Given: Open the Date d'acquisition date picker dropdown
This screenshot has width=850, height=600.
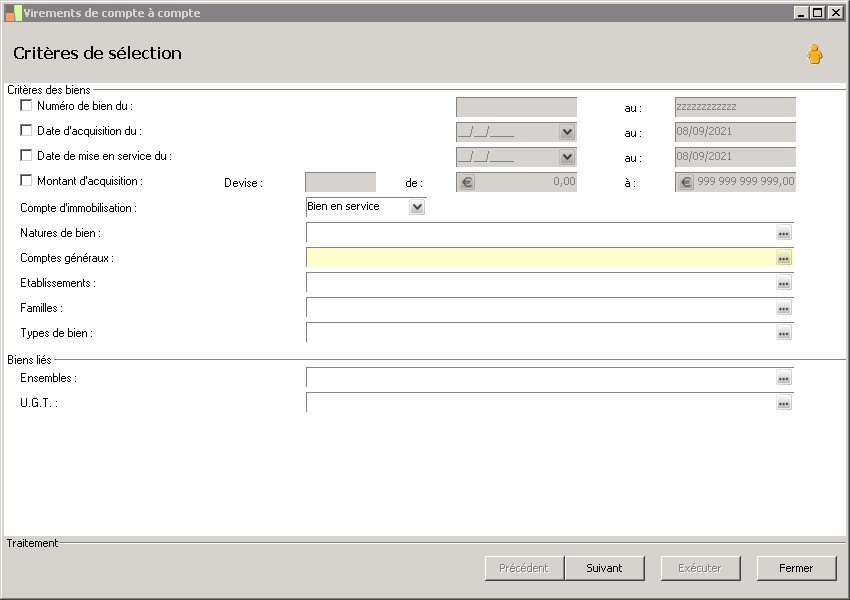Looking at the screenshot, I should click(x=567, y=132).
